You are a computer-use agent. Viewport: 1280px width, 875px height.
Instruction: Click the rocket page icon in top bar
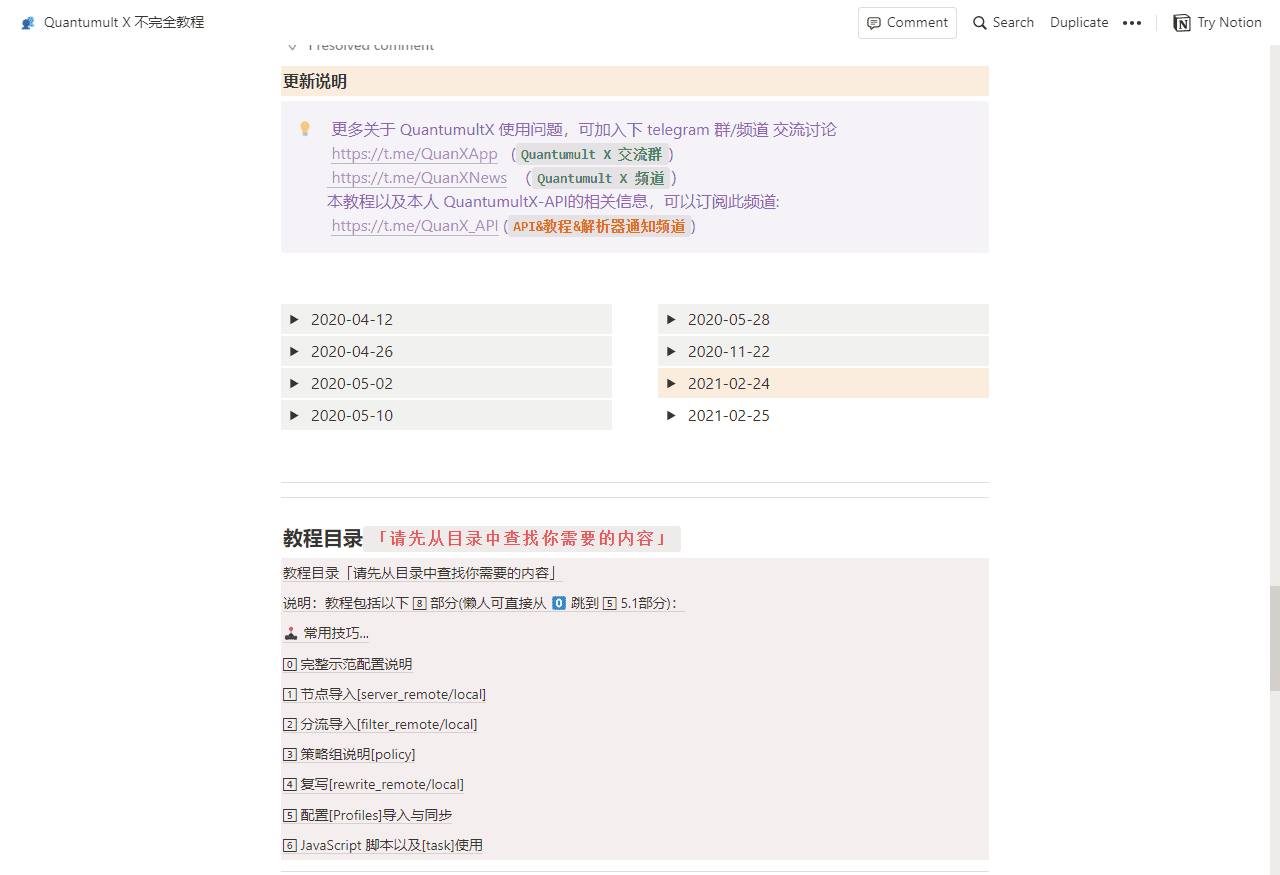coord(27,22)
